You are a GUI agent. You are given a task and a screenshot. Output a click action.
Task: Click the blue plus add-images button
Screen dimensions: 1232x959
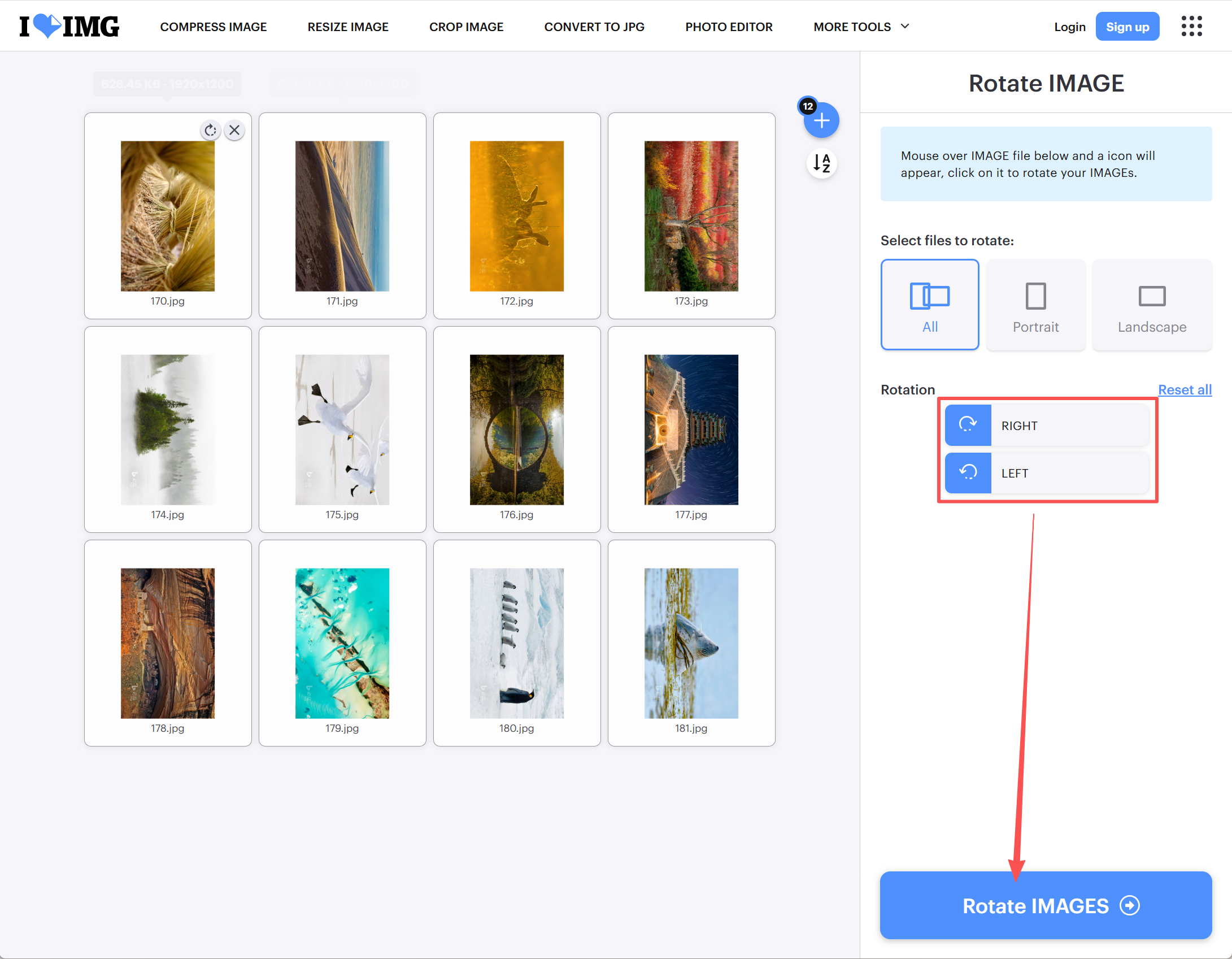tap(821, 120)
